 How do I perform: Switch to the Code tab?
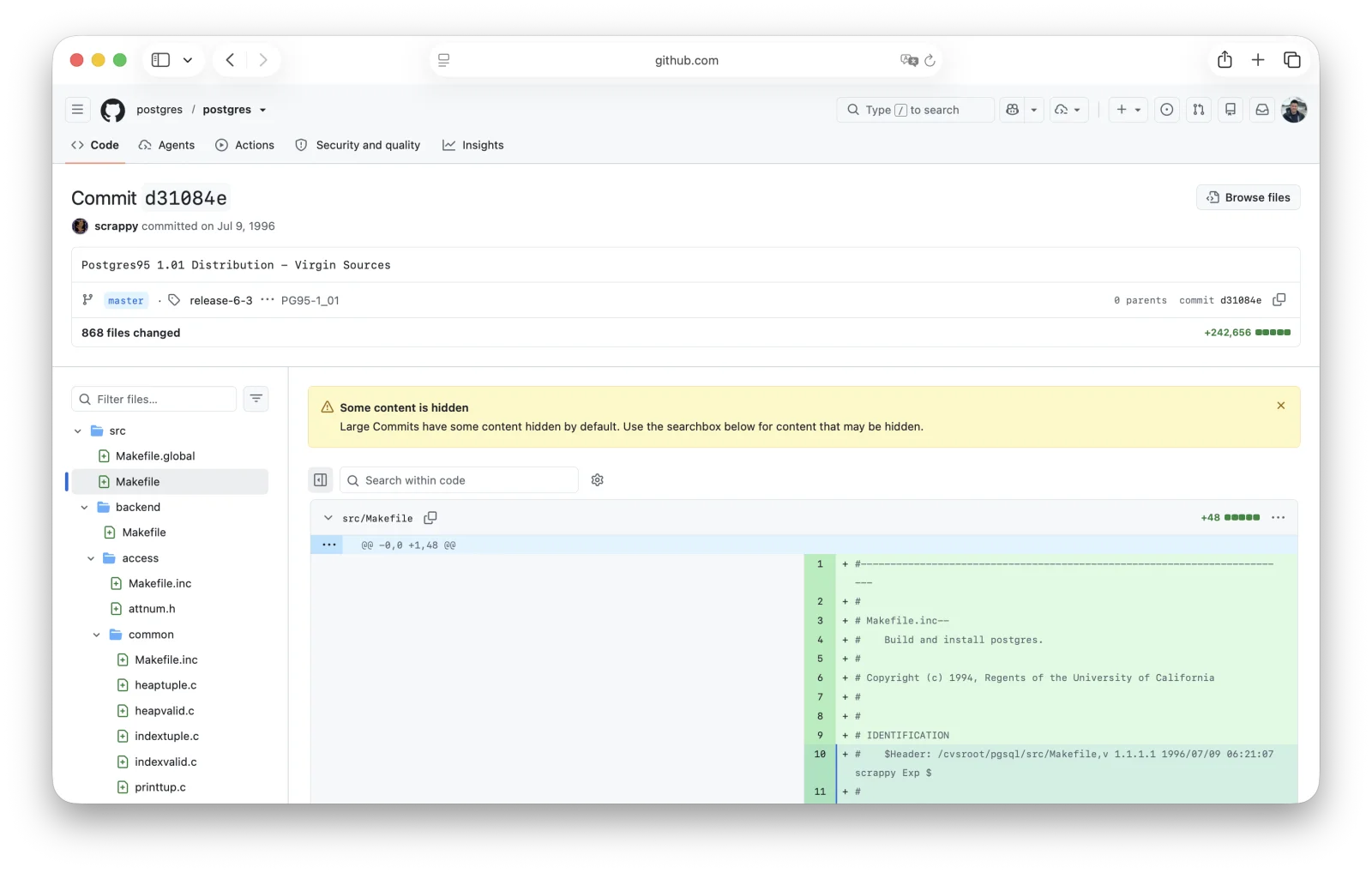pos(95,145)
